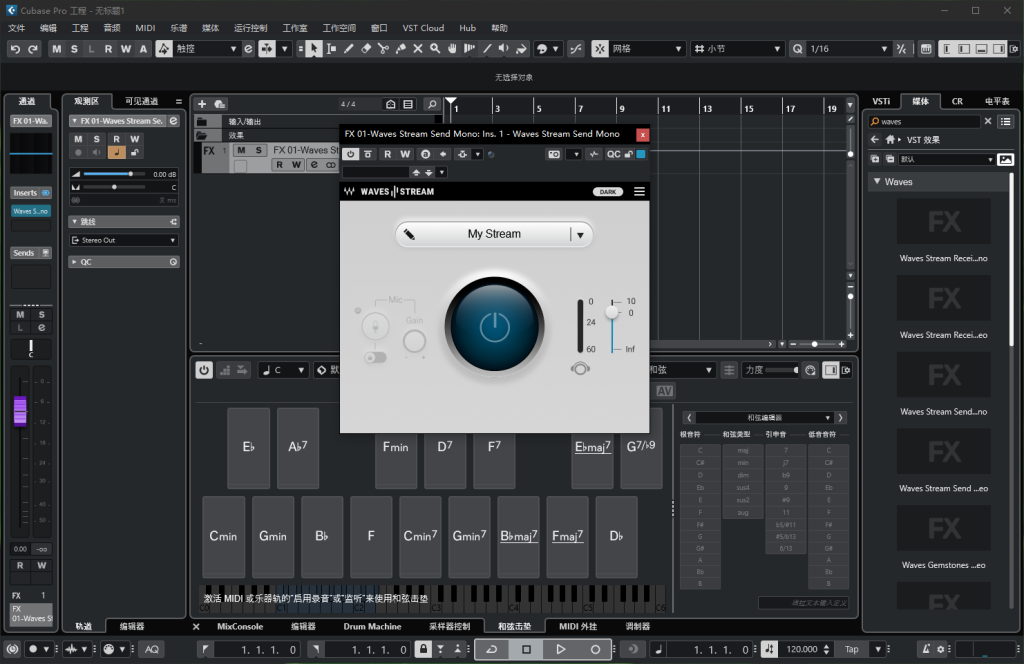Viewport: 1024px width, 664px height.
Task: Toggle global Mute M button in toolbar
Action: pos(57,49)
